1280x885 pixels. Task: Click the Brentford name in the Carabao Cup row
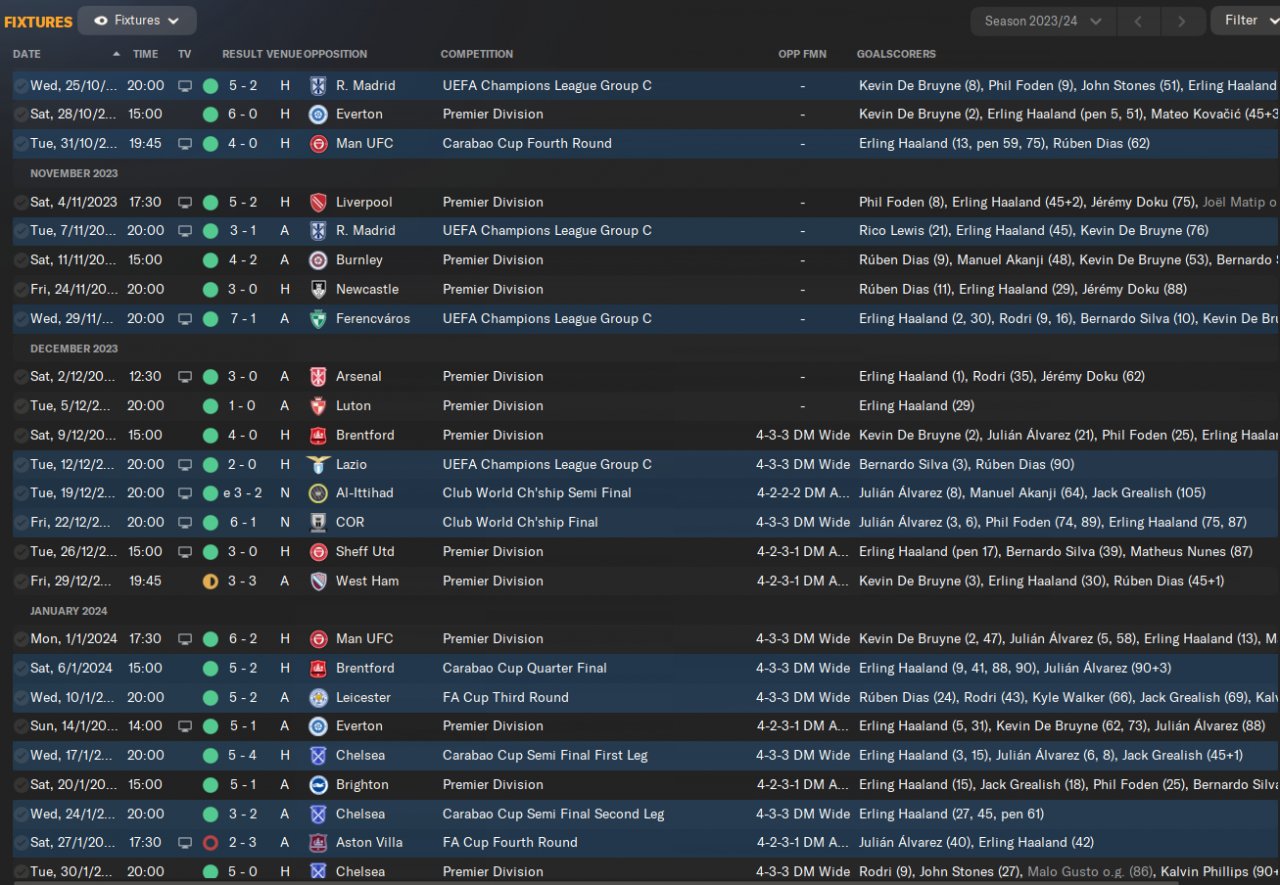point(365,668)
